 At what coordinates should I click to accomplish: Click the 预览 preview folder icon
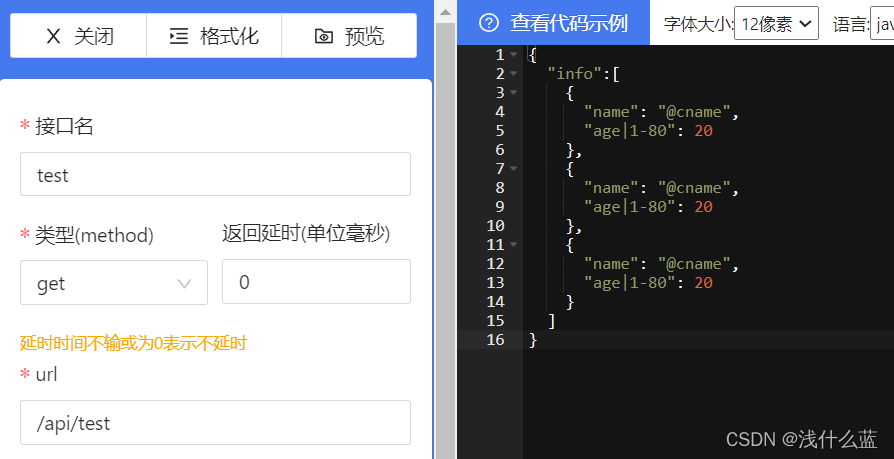(323, 37)
